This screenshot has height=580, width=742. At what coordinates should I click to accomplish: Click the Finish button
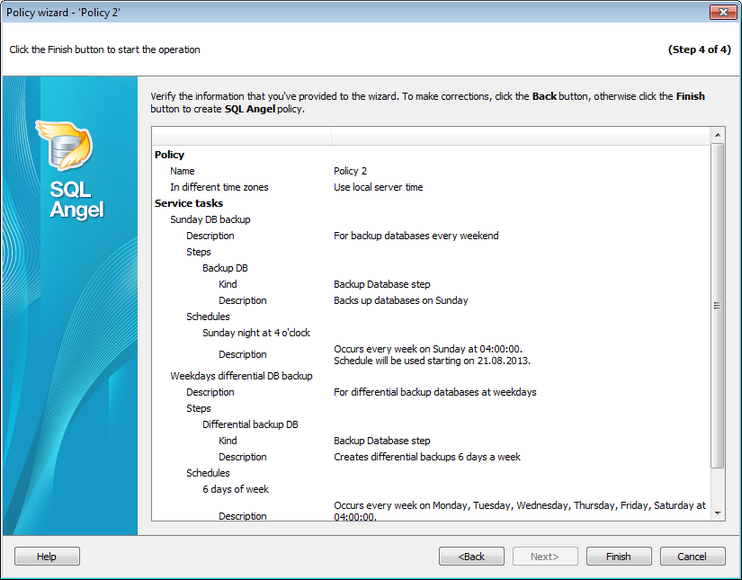(x=618, y=556)
